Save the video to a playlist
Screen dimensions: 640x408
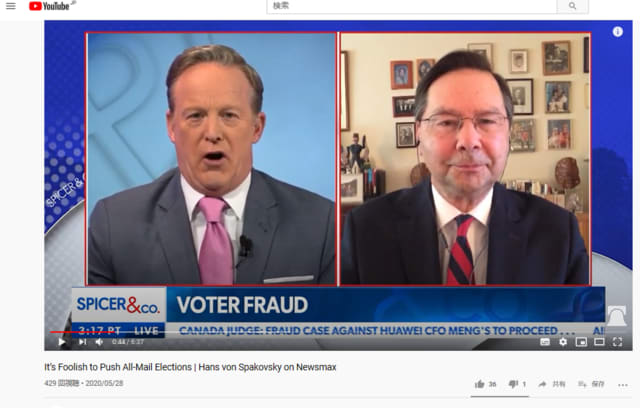tap(592, 384)
